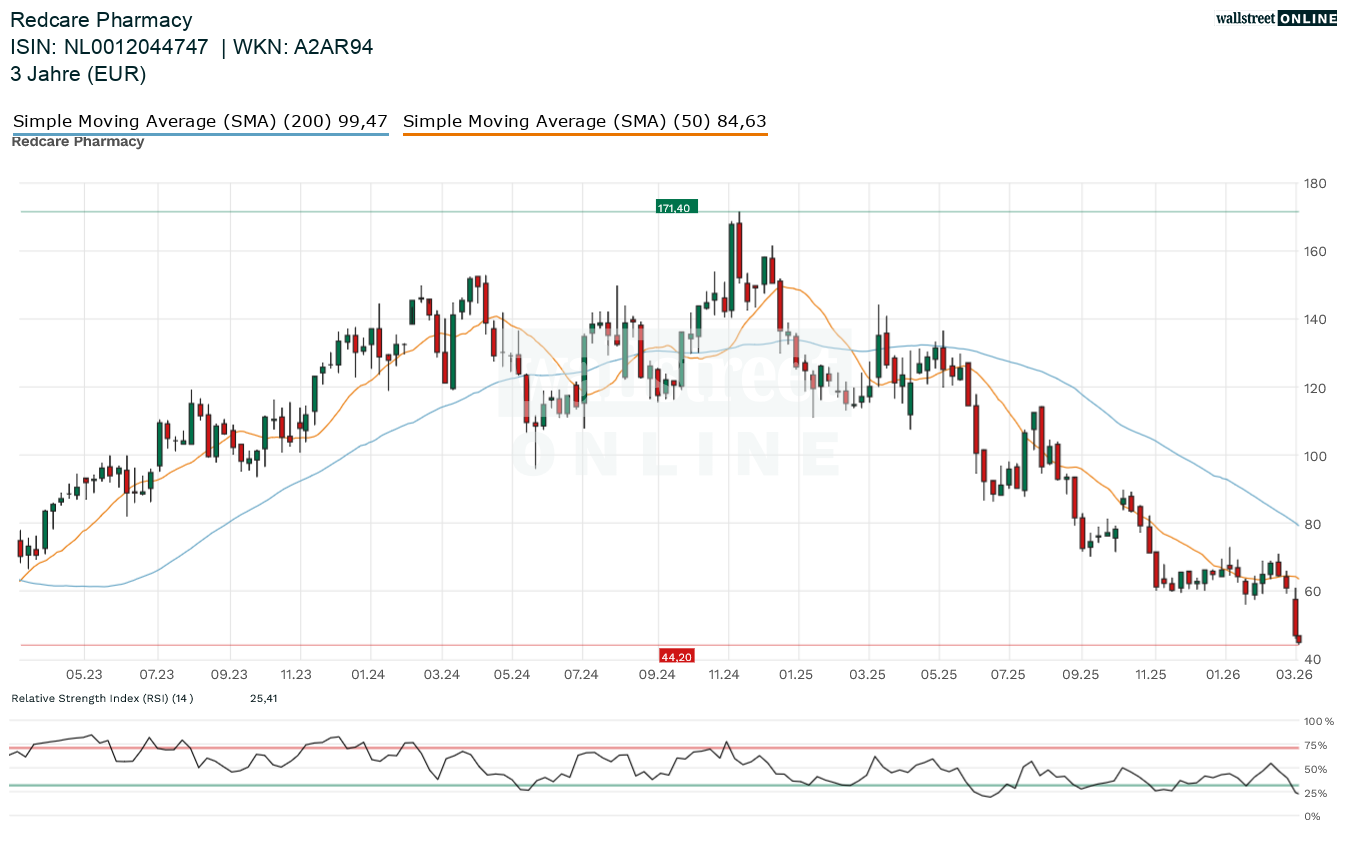Click the Redcare Pharmacy chart title

[101, 20]
